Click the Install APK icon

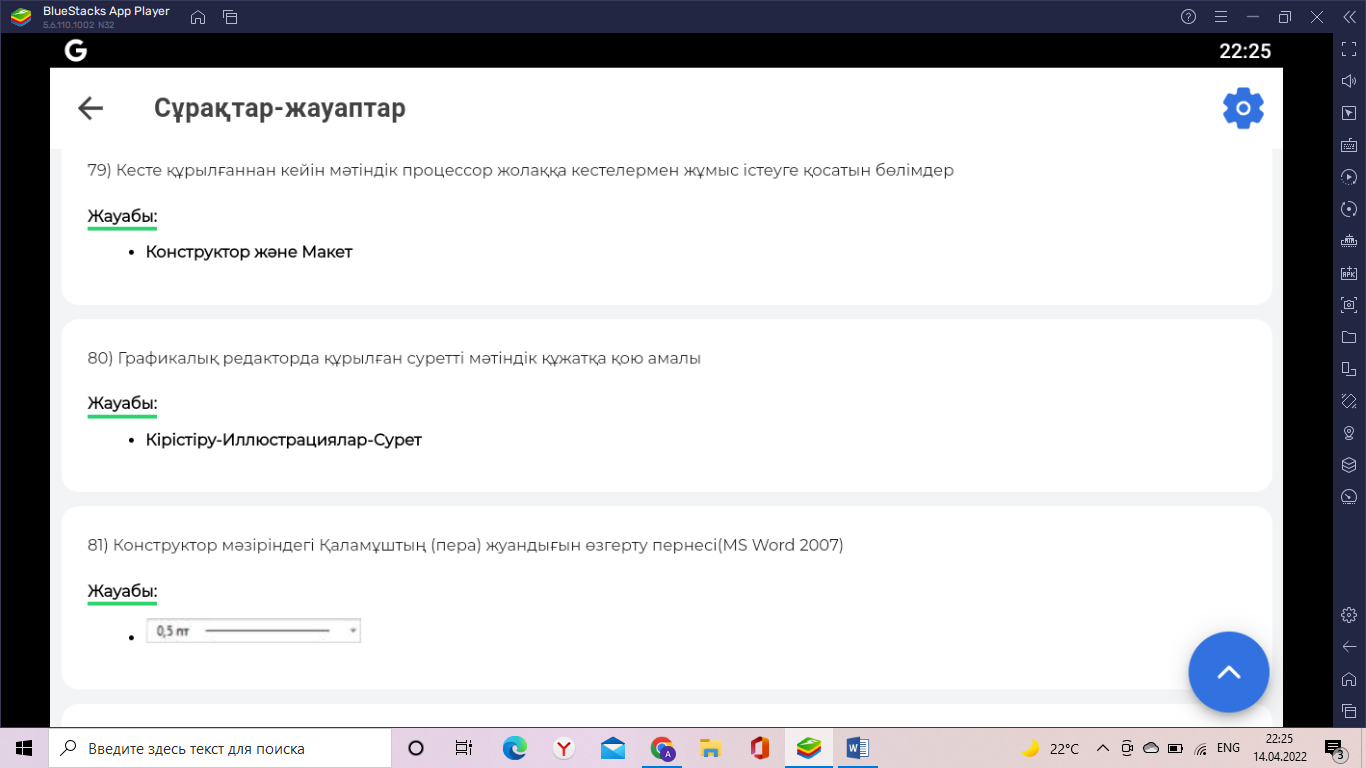1349,273
